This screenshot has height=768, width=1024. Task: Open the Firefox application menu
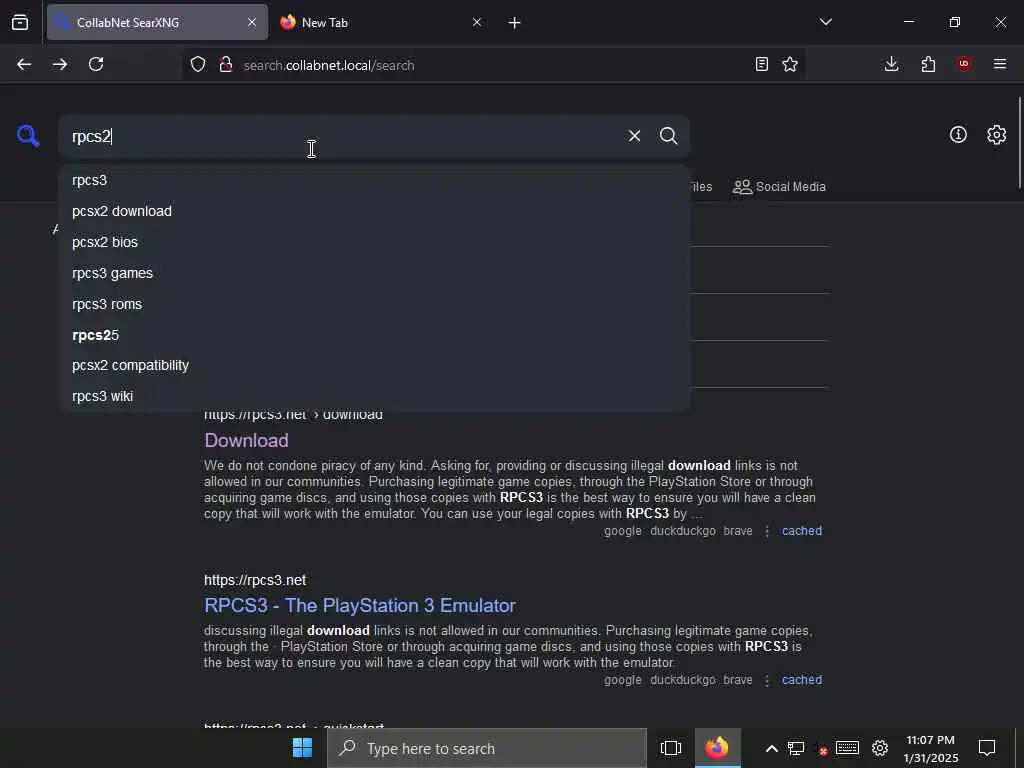pyautogui.click(x=1000, y=64)
